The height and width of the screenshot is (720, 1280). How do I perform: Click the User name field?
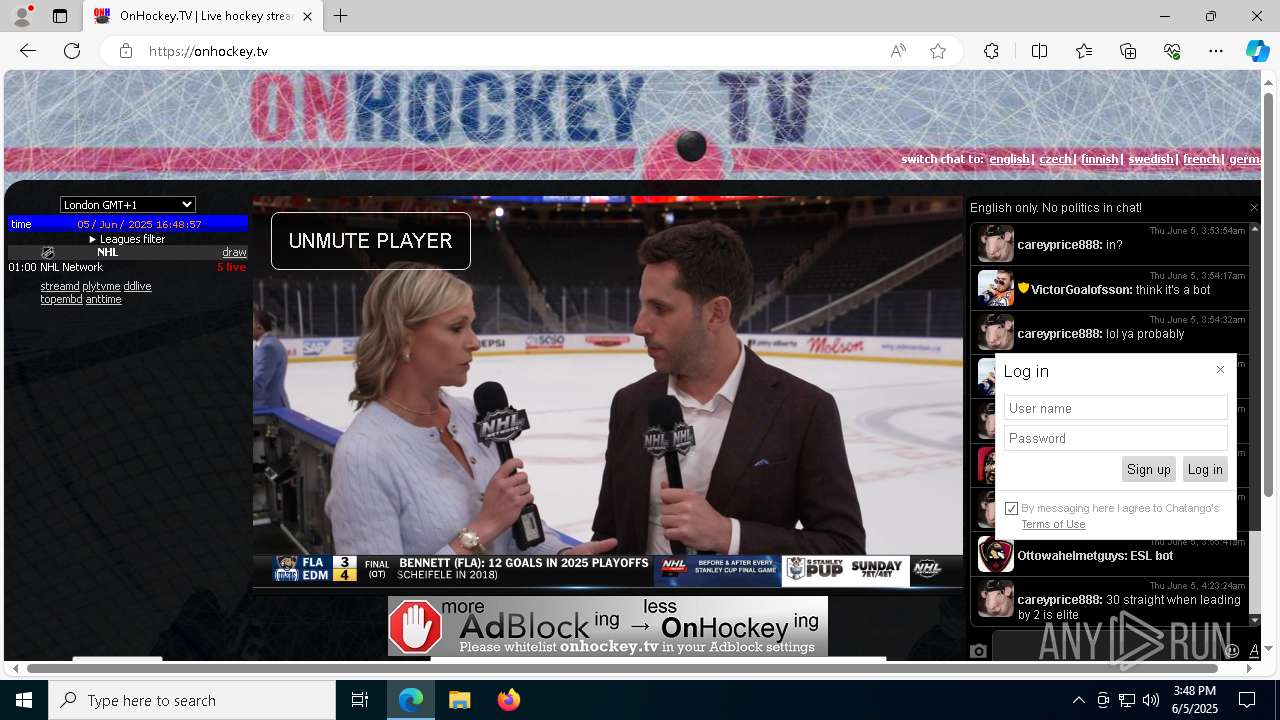[1115, 408]
